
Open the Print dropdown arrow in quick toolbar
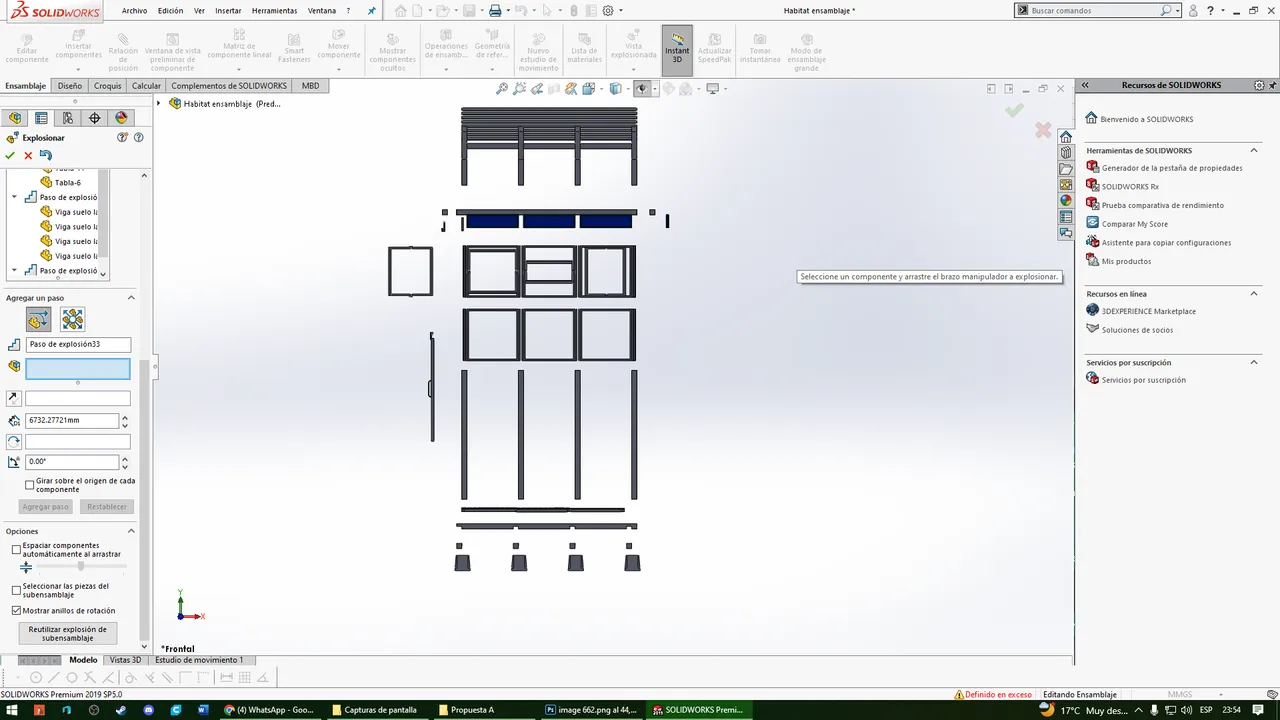[x=507, y=10]
